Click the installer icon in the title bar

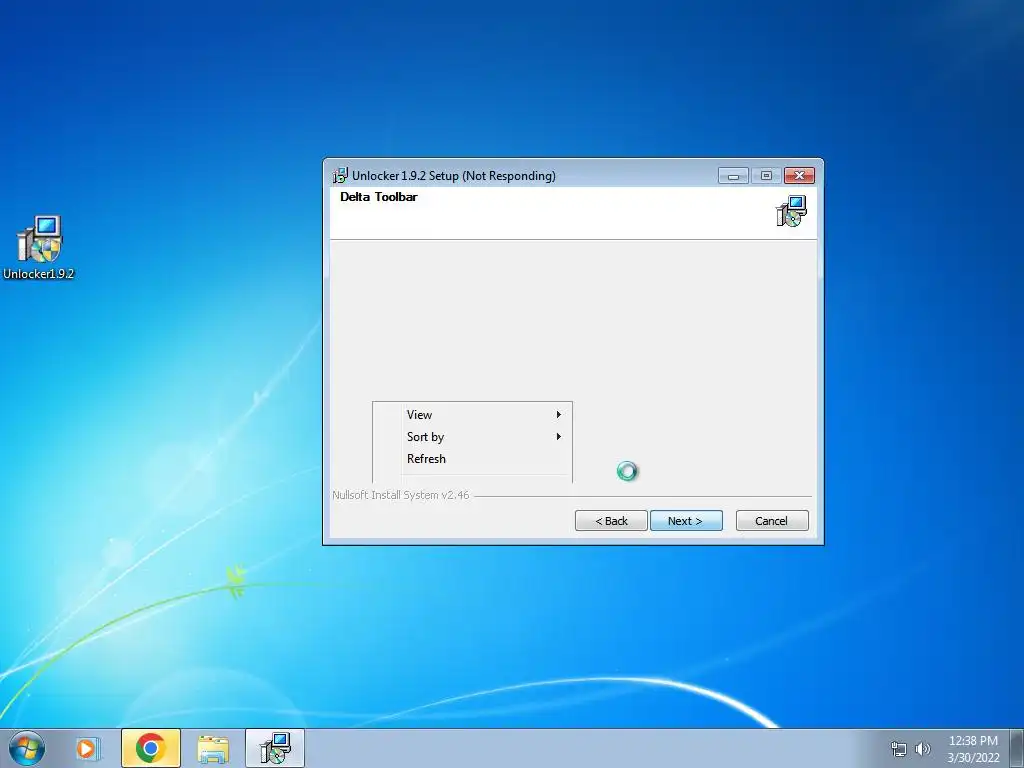340,175
